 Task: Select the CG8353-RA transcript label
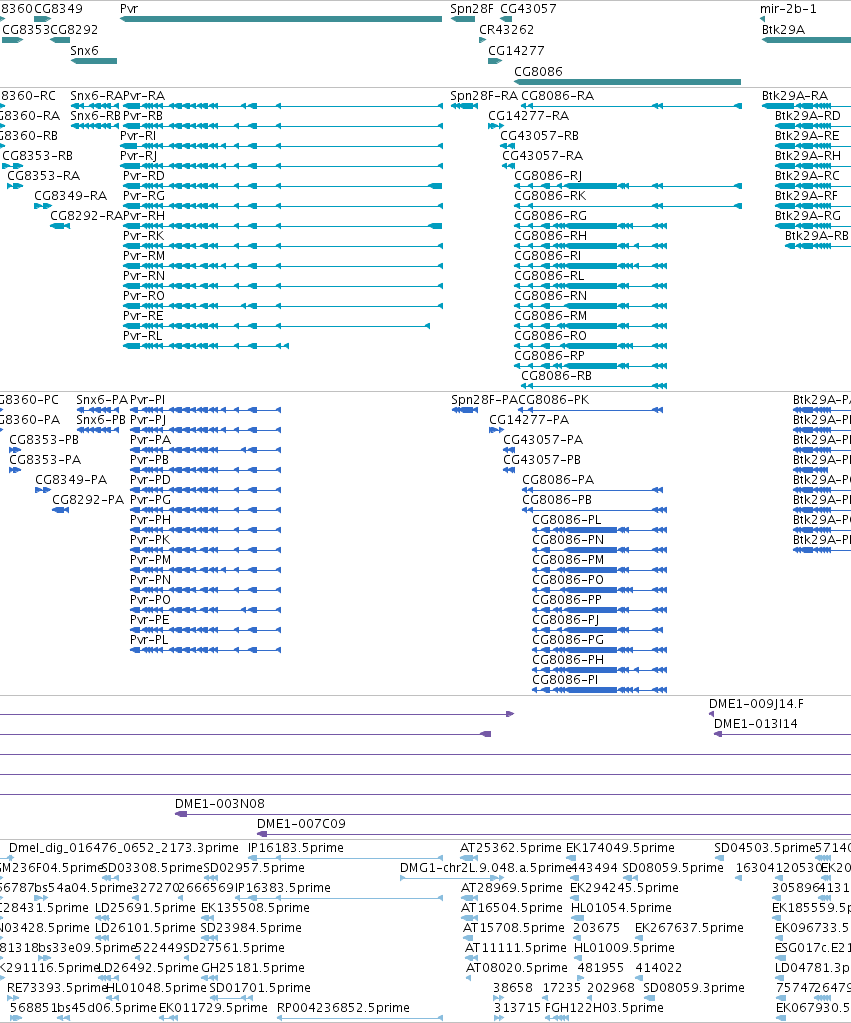click(44, 176)
